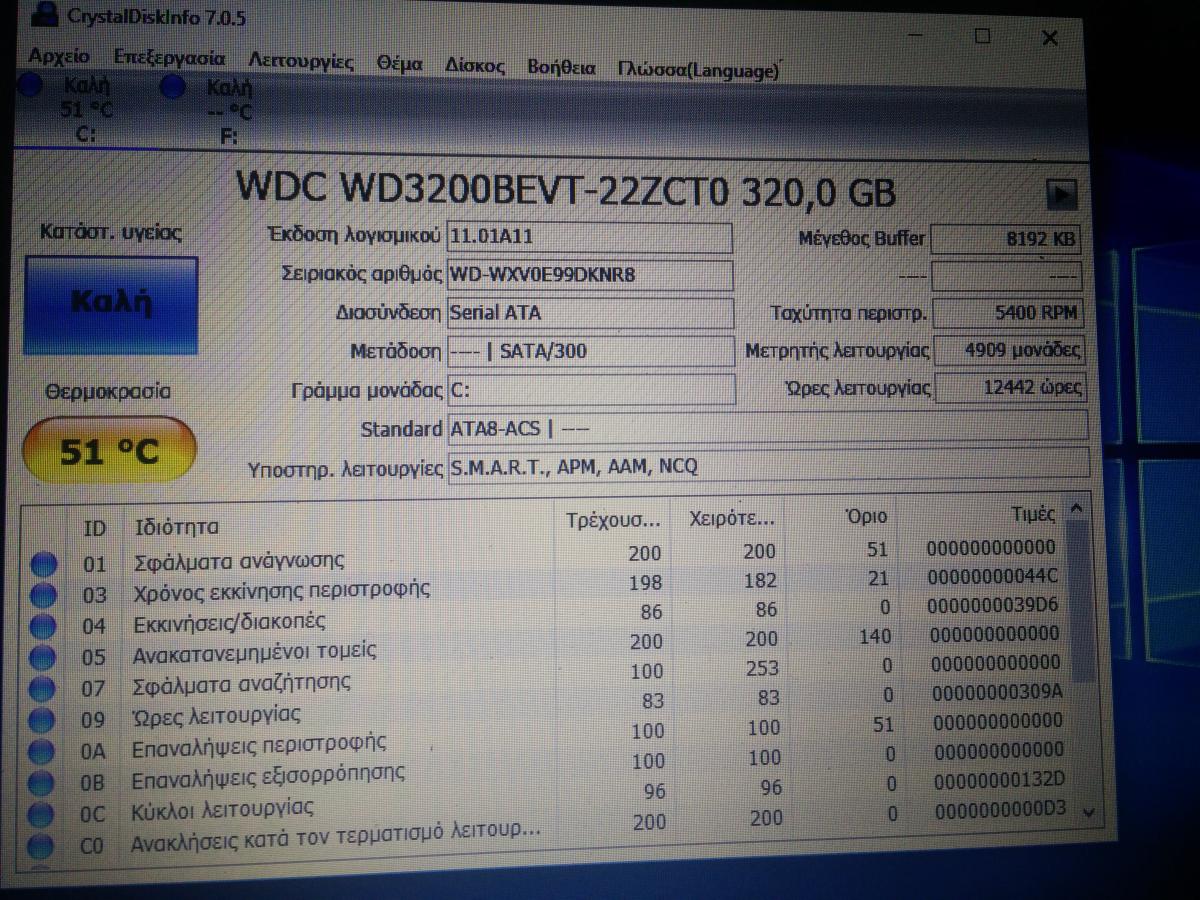Click raw value 00000000044C
The height and width of the screenshot is (900, 1200).
(x=992, y=577)
